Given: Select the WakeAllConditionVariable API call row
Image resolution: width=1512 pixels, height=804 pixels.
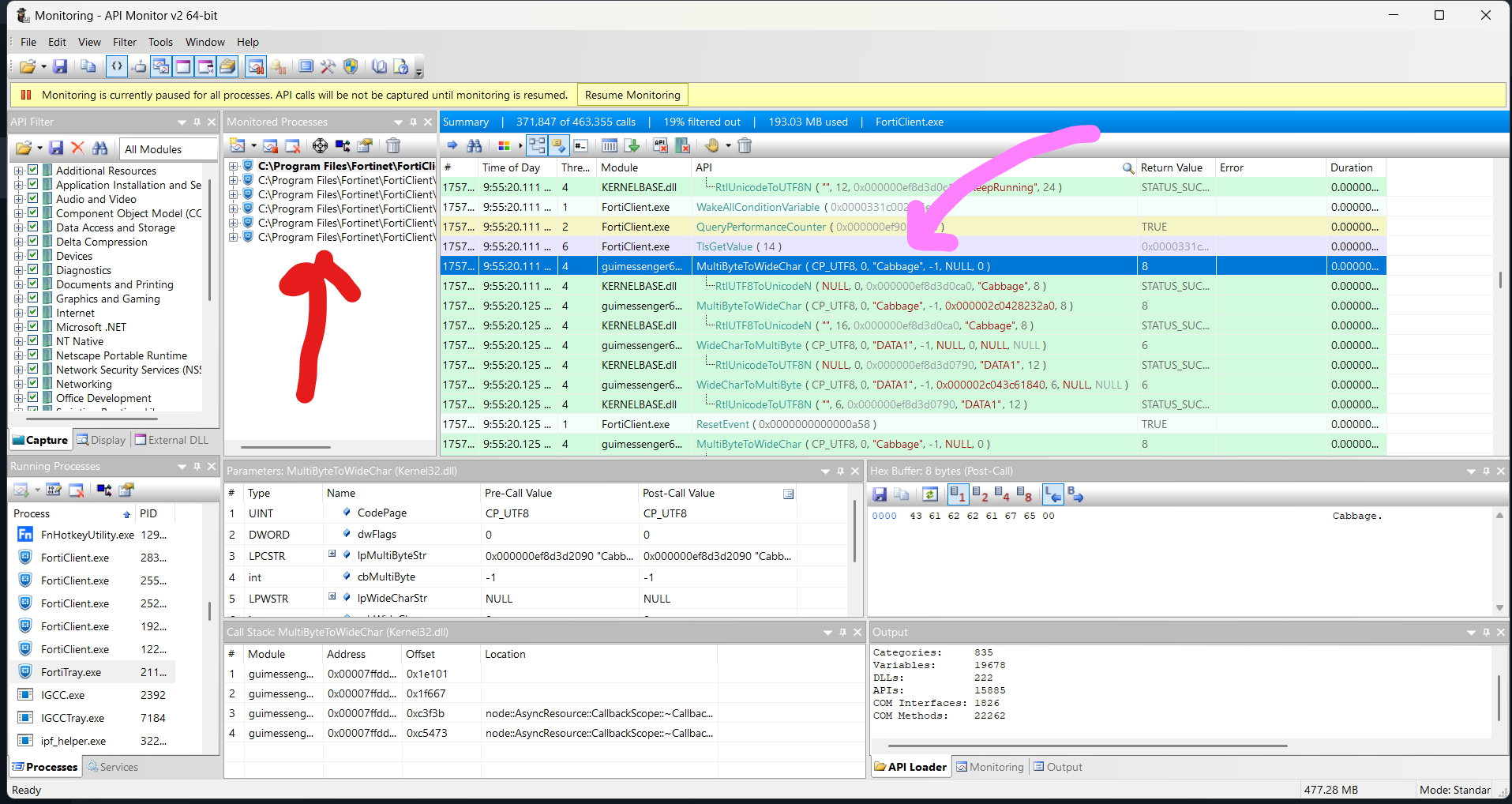Looking at the screenshot, I should click(913, 207).
